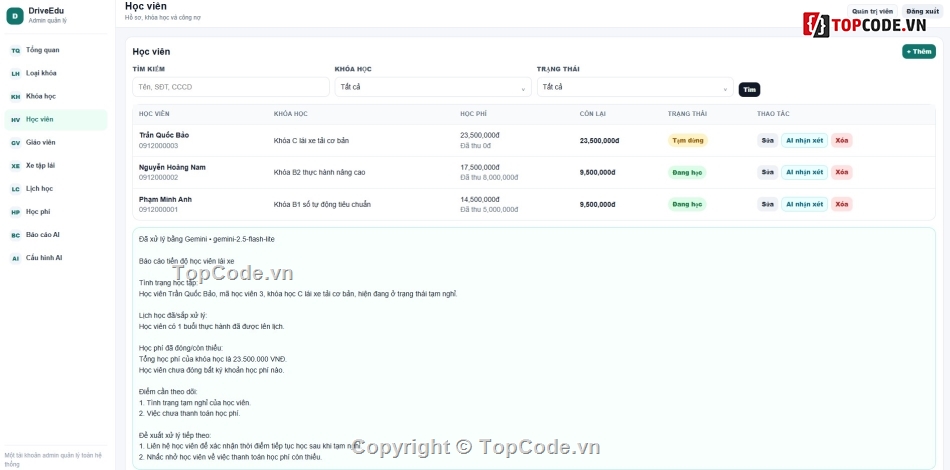This screenshot has width=950, height=470.
Task: Click Khóa B1 số tự động tiêu chuẩn
Action: pos(322,205)
